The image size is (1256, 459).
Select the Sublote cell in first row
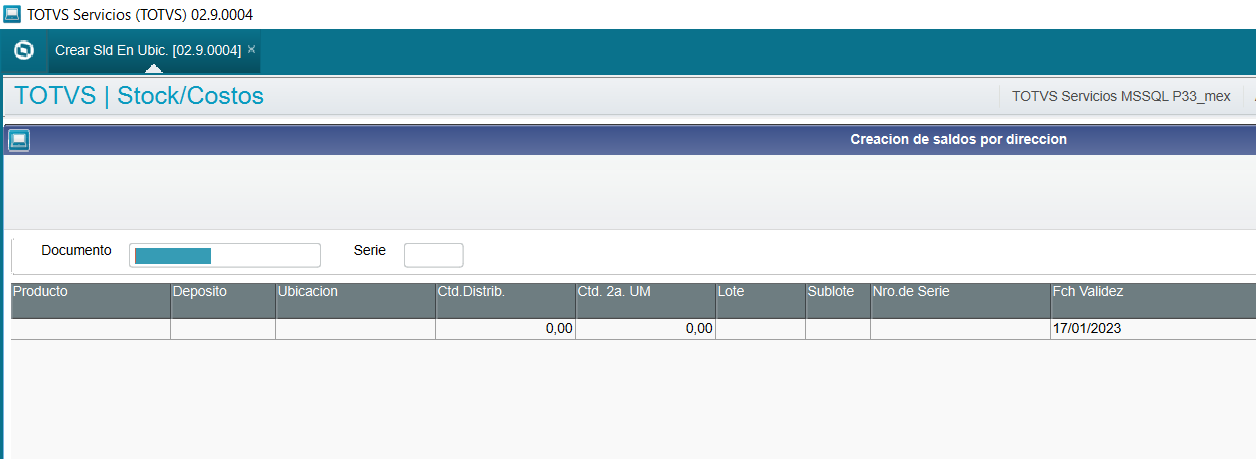click(838, 329)
